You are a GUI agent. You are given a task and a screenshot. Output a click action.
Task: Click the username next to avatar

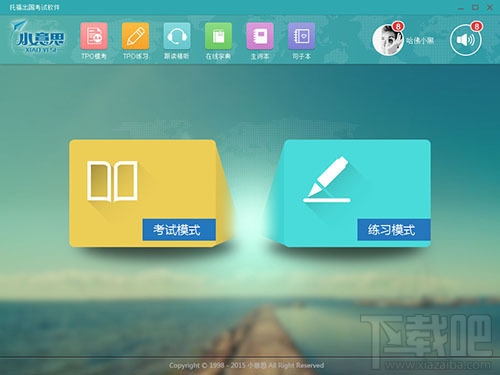(420, 41)
